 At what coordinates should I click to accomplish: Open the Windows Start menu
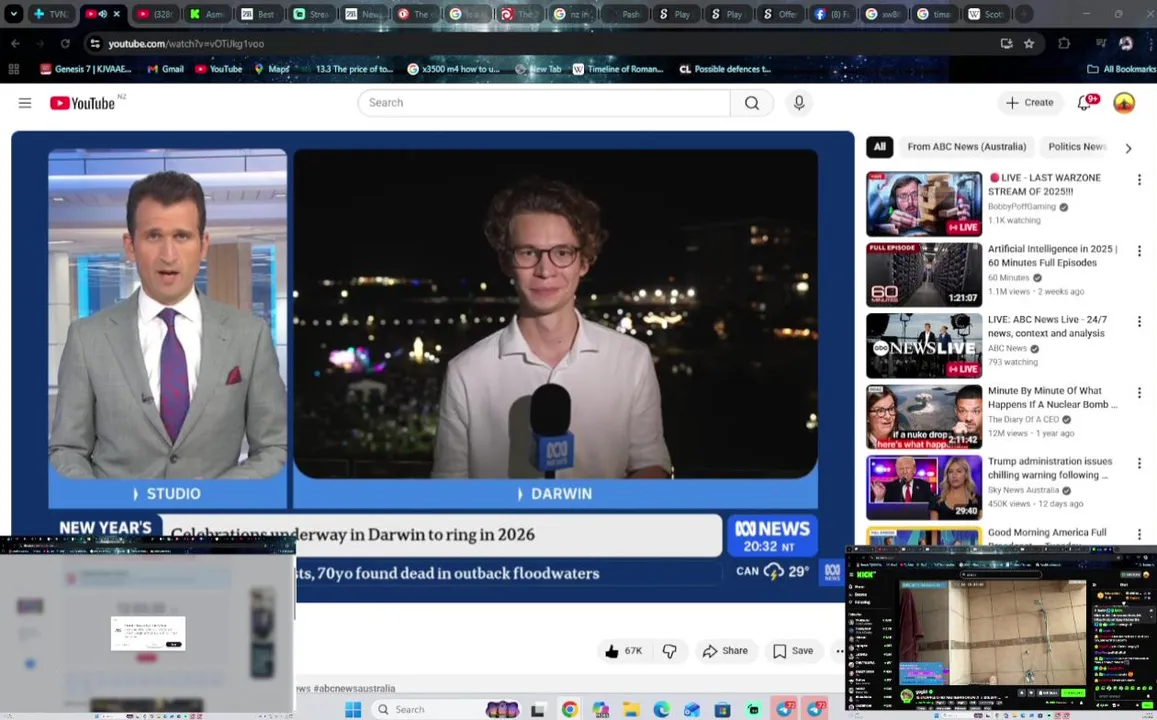tap(353, 710)
